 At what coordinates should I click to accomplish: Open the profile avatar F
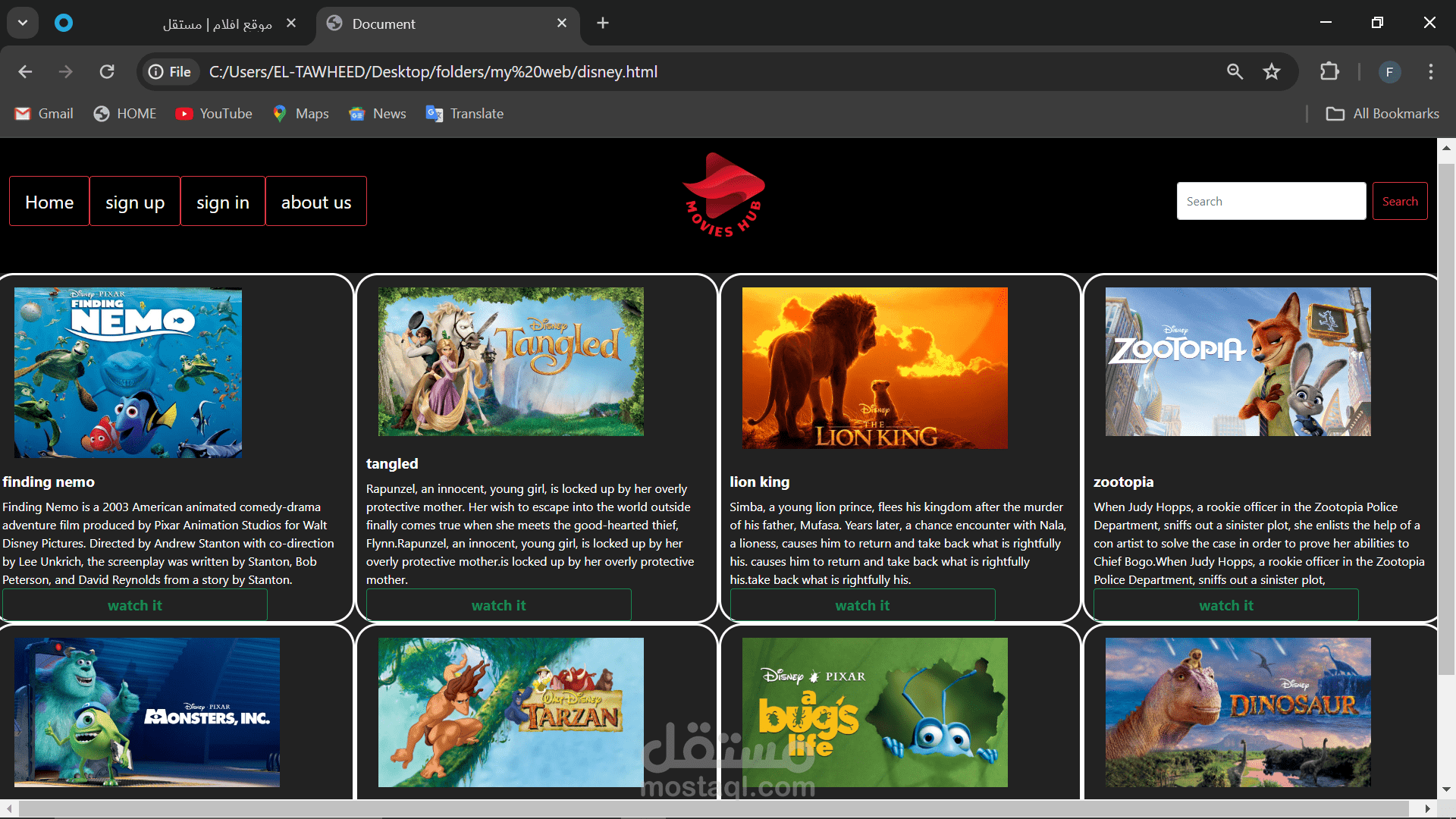pyautogui.click(x=1389, y=72)
